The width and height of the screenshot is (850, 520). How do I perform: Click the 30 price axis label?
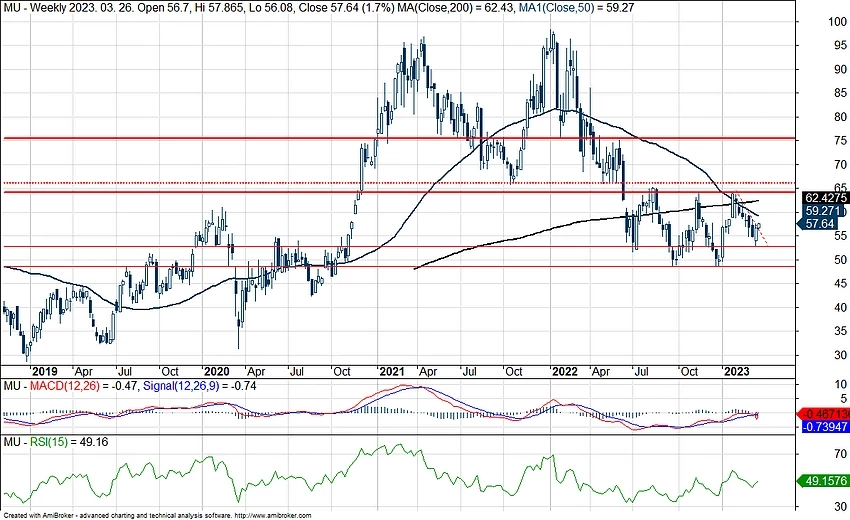coord(840,355)
